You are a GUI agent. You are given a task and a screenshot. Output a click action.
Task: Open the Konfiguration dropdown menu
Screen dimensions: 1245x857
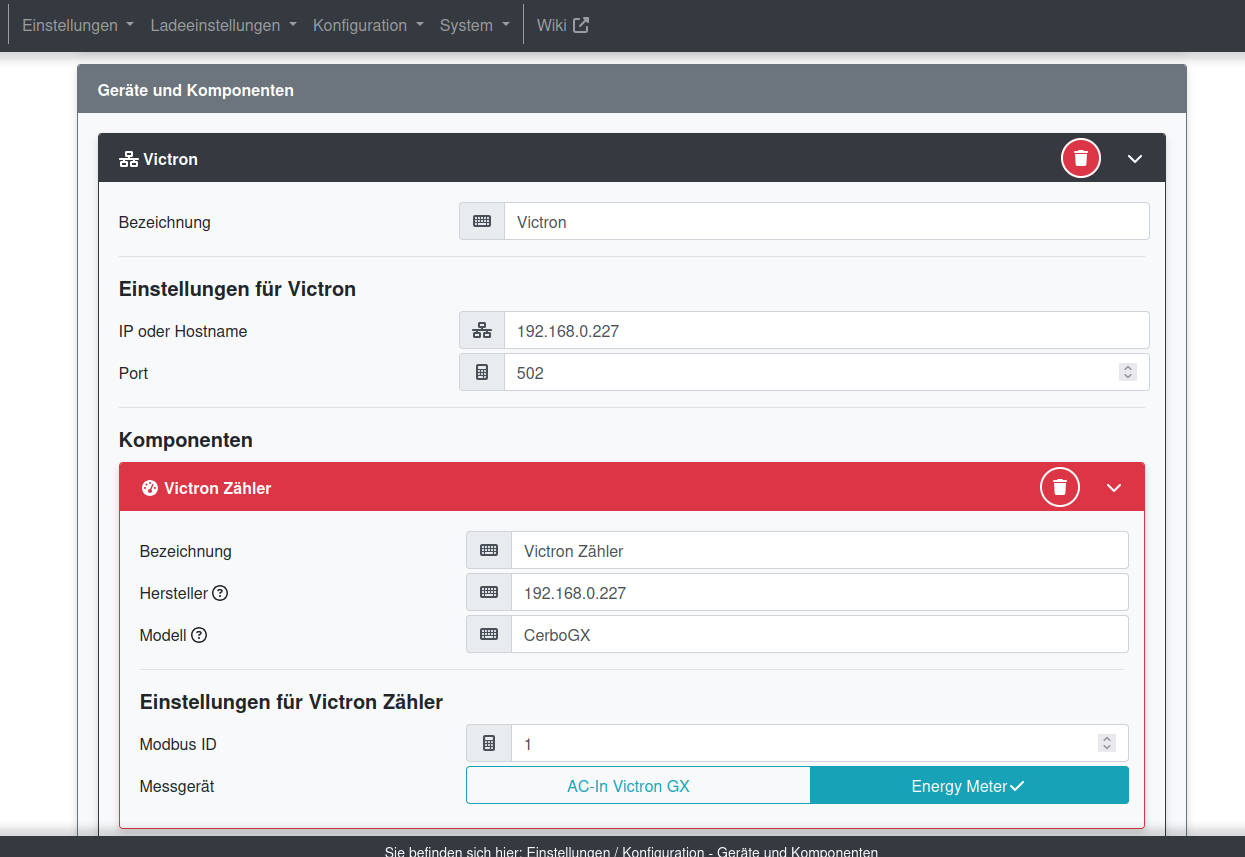pyautogui.click(x=369, y=25)
